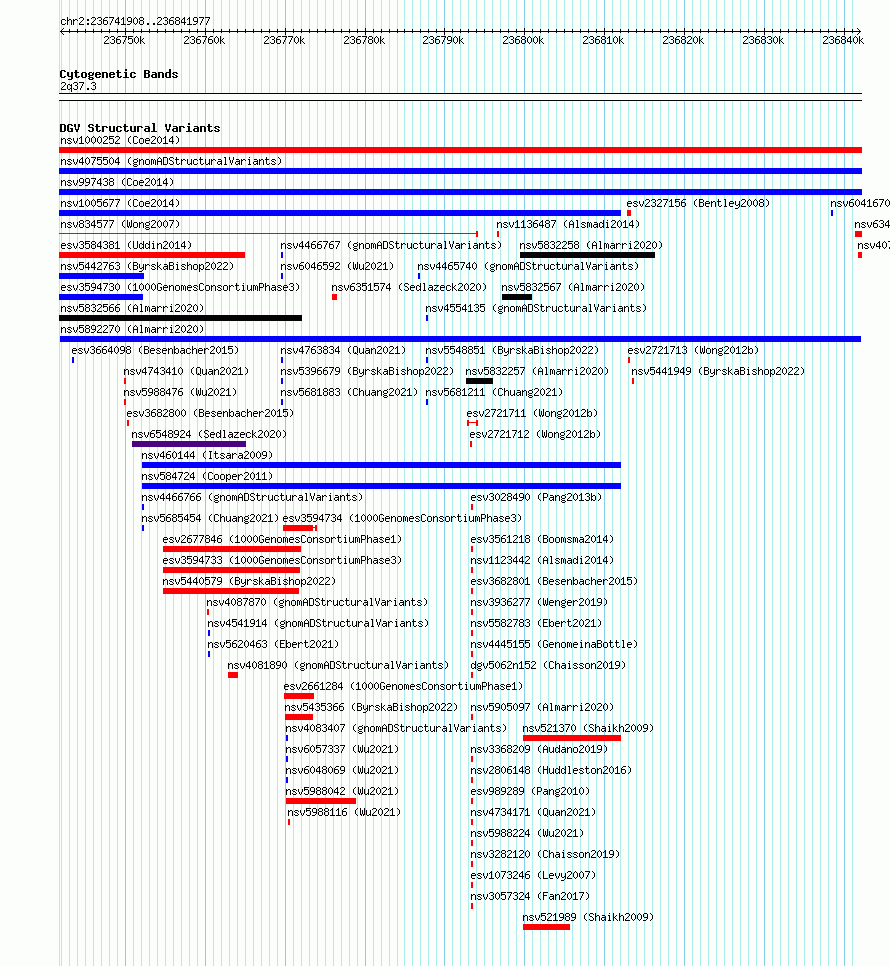Open nsv1005677 (Coe2014) variant

coord(120,203)
